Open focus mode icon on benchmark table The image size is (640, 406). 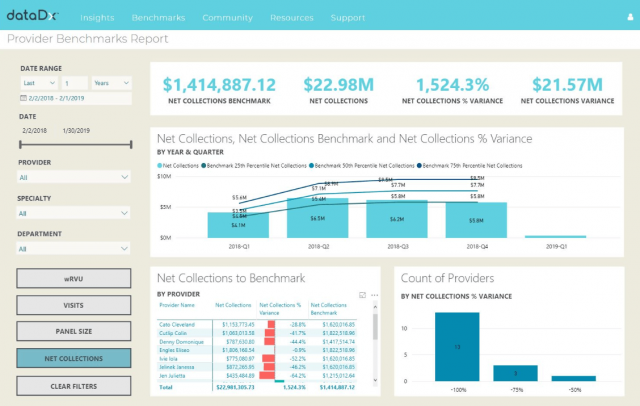point(361,295)
